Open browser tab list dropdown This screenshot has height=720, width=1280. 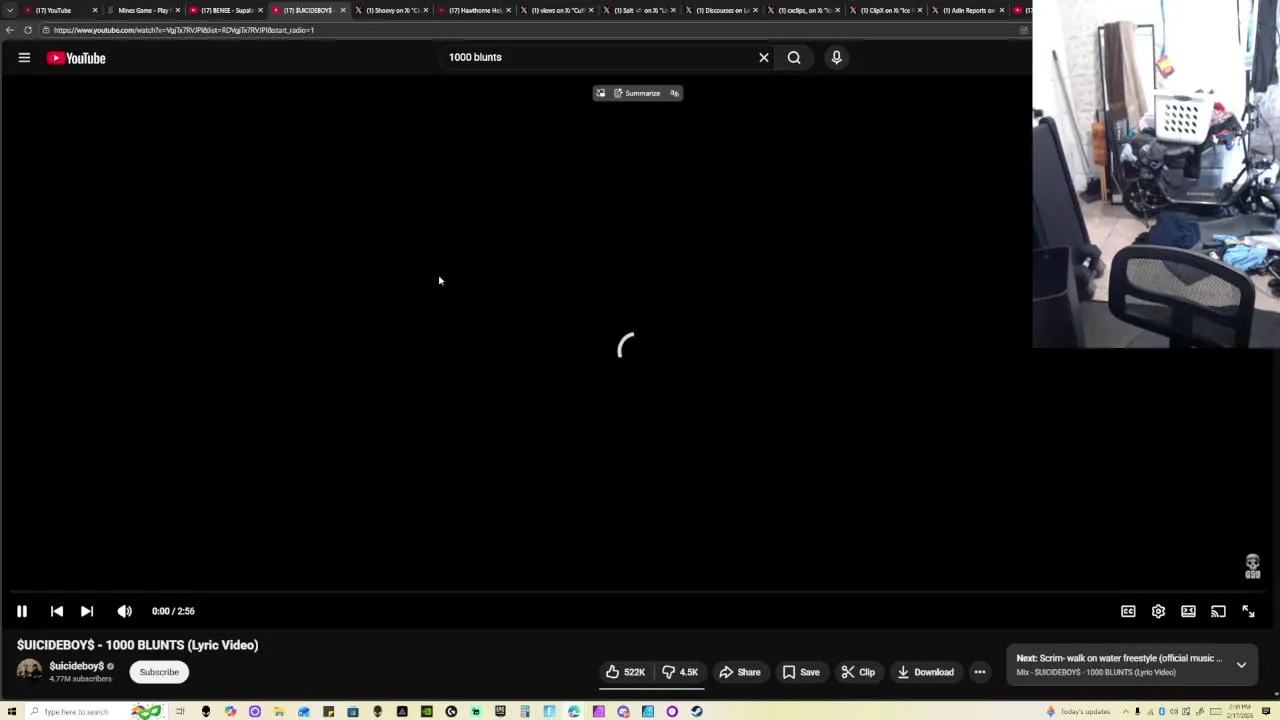pyautogui.click(x=10, y=10)
